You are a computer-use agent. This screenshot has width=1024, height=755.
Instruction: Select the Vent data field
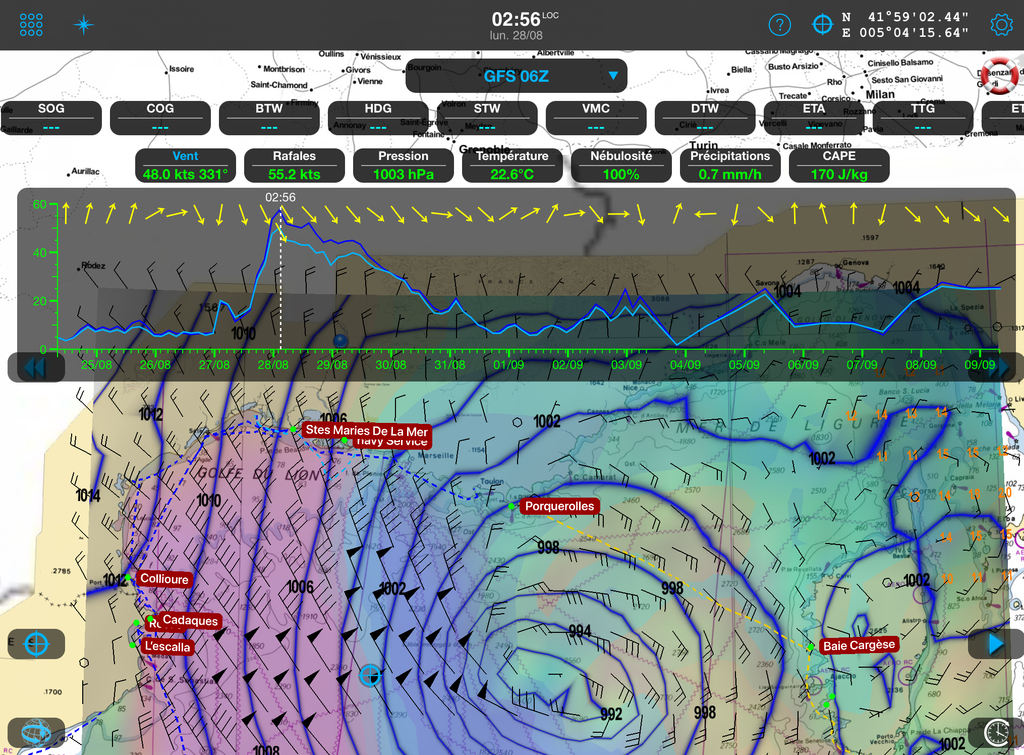(x=185, y=166)
